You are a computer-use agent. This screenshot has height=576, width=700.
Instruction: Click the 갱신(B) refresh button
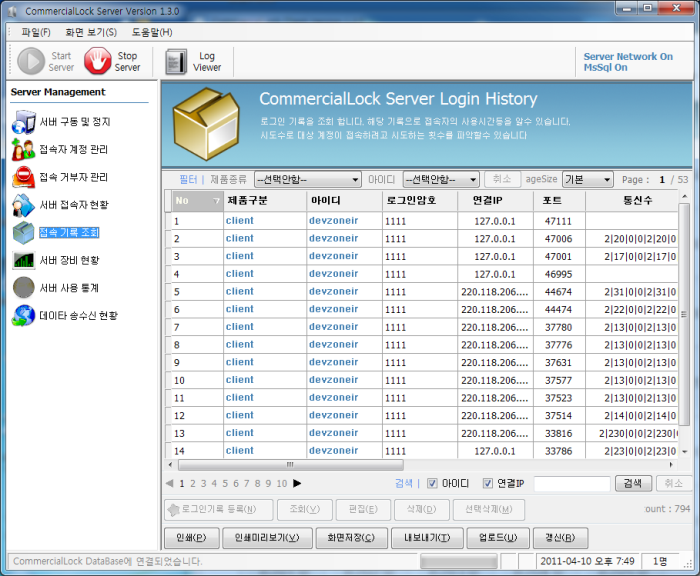(560, 538)
